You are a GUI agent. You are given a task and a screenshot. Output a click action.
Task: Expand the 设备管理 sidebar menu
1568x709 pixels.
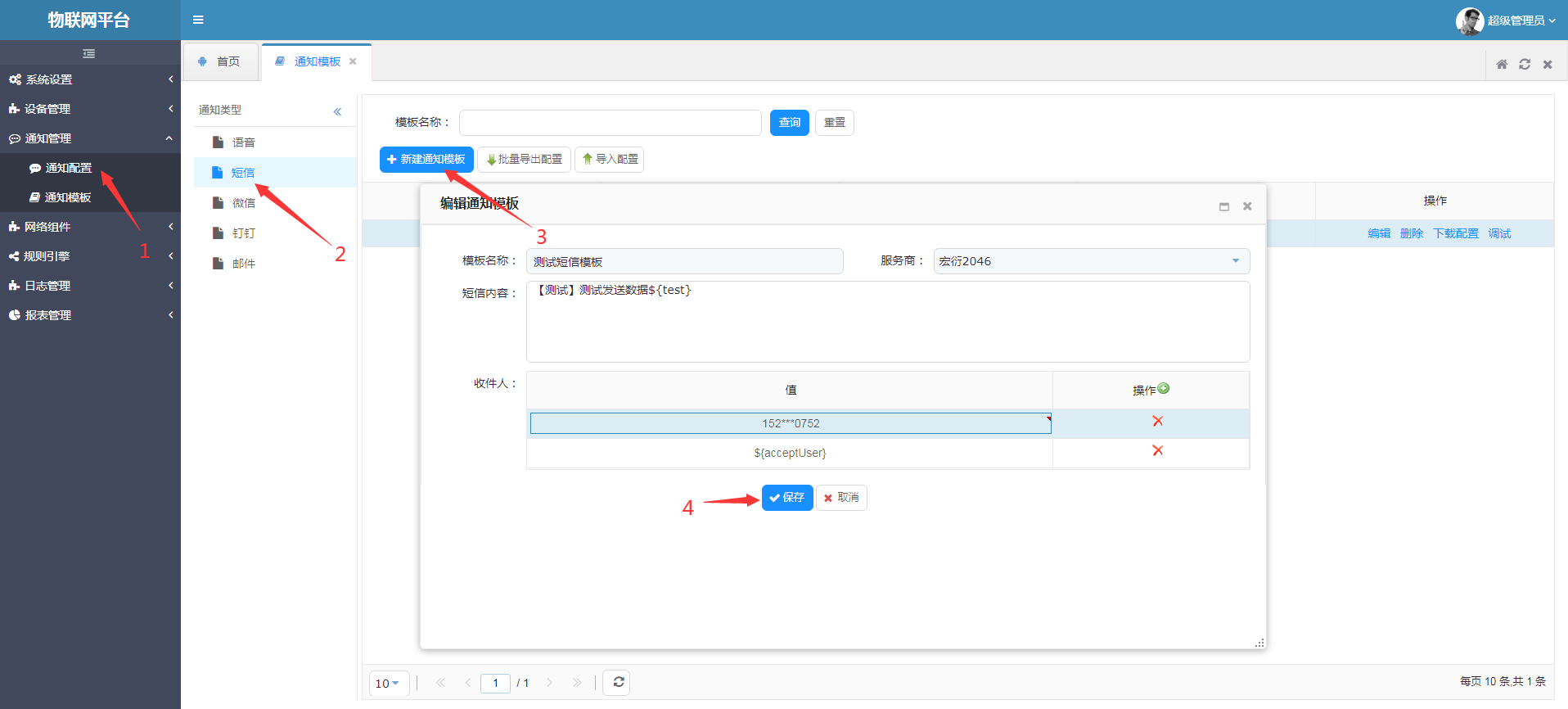pyautogui.click(x=90, y=109)
